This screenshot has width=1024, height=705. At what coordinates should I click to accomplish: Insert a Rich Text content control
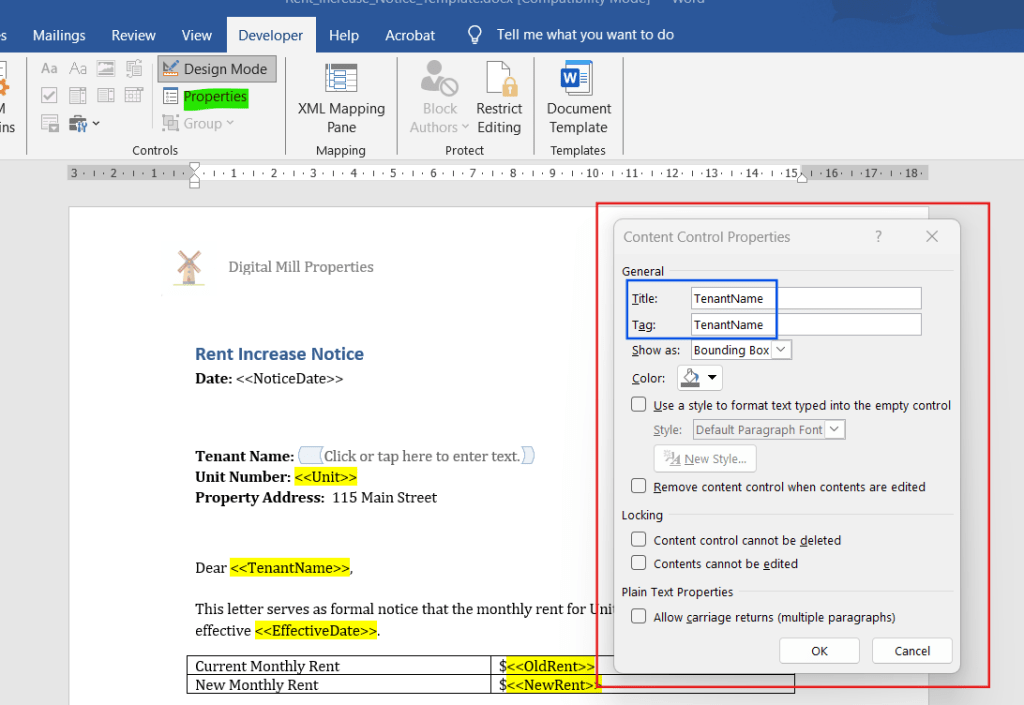pos(49,68)
